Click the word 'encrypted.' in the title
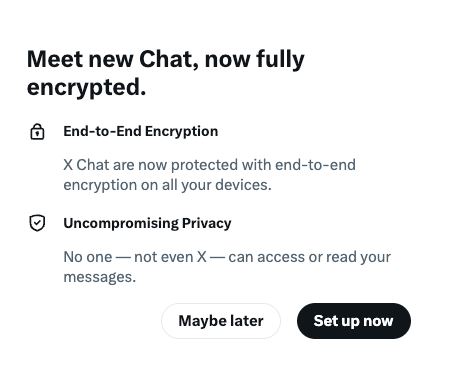Screen dimensions: 465x376 (86, 88)
